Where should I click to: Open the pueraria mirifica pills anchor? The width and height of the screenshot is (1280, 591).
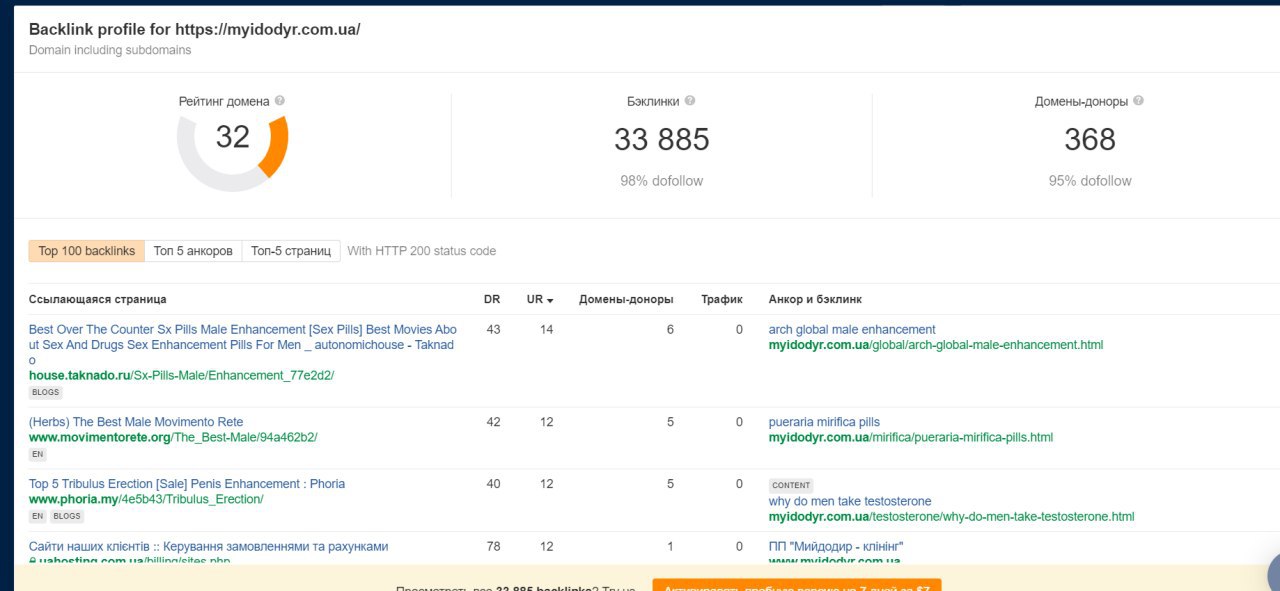824,422
